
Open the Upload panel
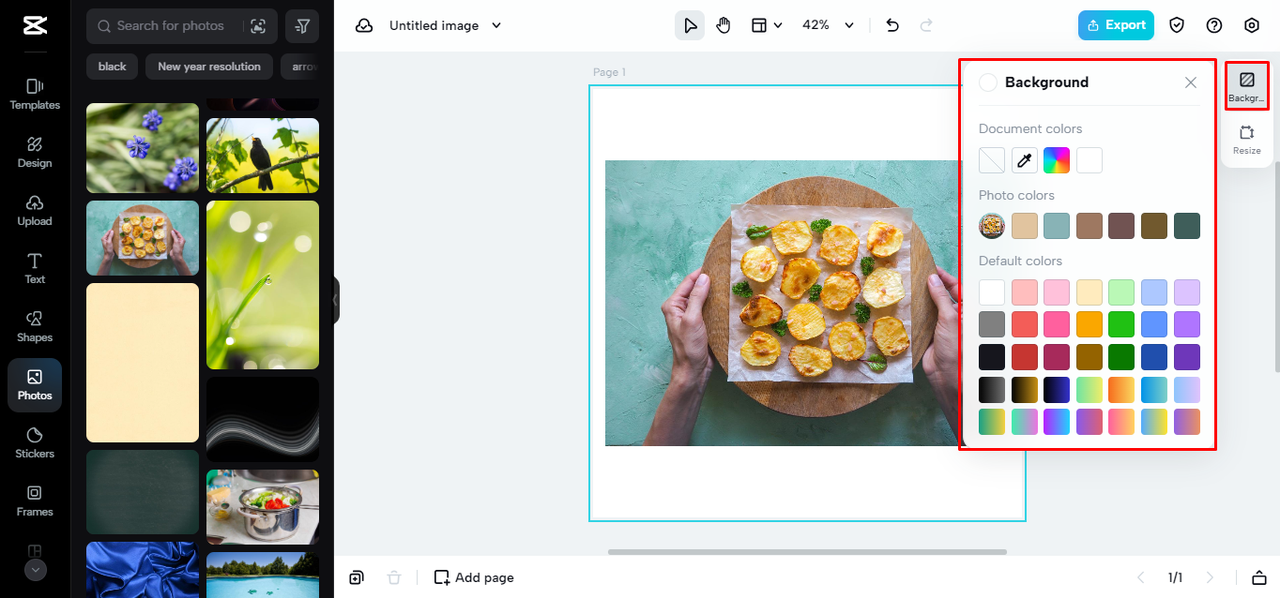(x=35, y=210)
